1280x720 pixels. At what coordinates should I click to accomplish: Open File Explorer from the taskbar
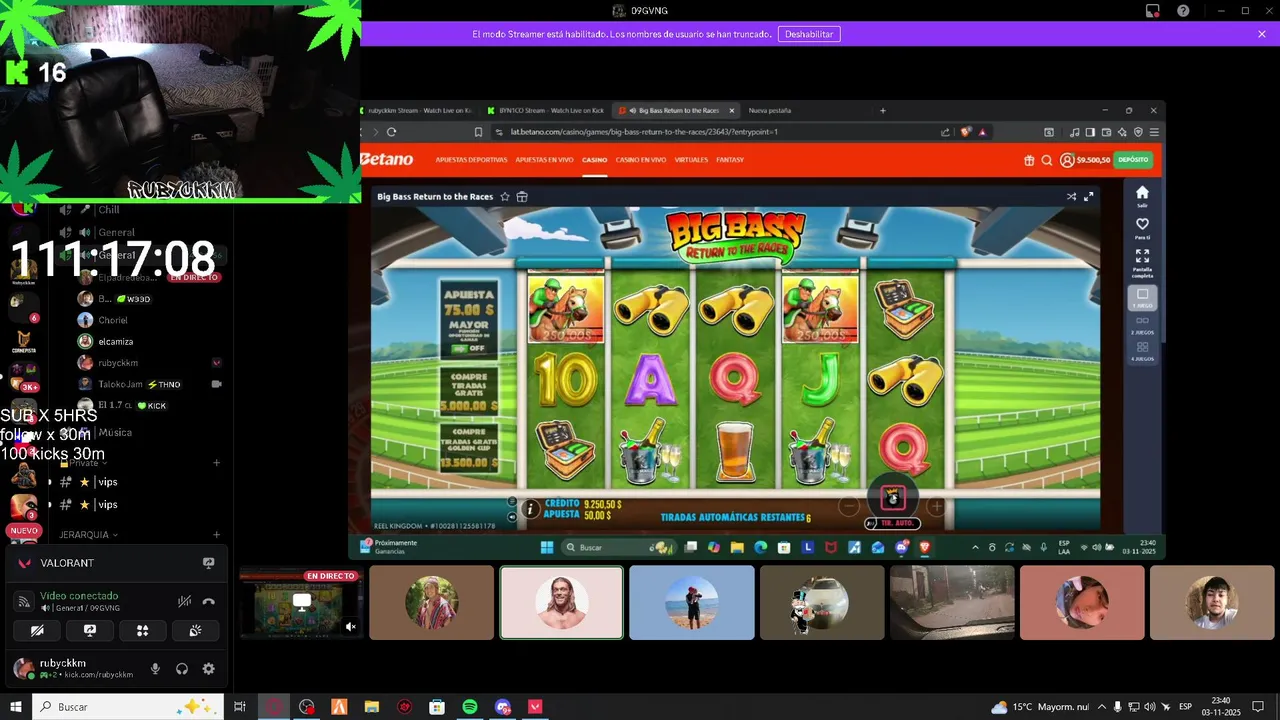pyautogui.click(x=372, y=707)
